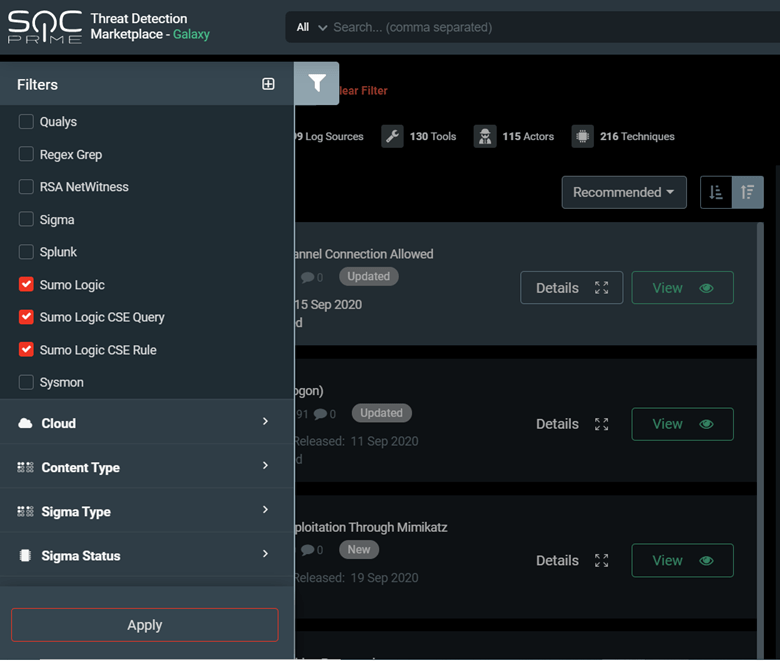
Task: Click the Techniques chip icon
Action: [582, 136]
